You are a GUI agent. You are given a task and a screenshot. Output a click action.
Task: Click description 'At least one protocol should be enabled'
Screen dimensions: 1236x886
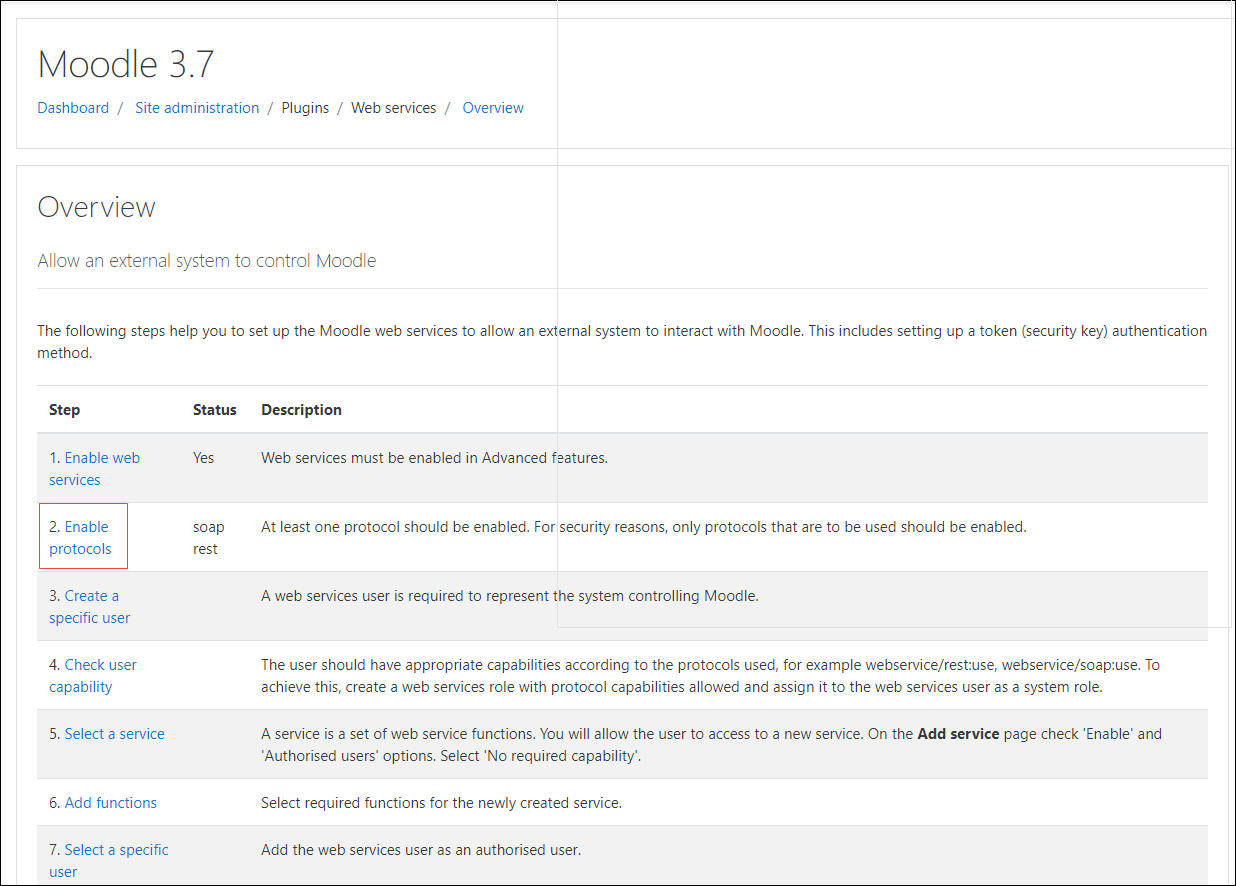pyautogui.click(x=644, y=527)
